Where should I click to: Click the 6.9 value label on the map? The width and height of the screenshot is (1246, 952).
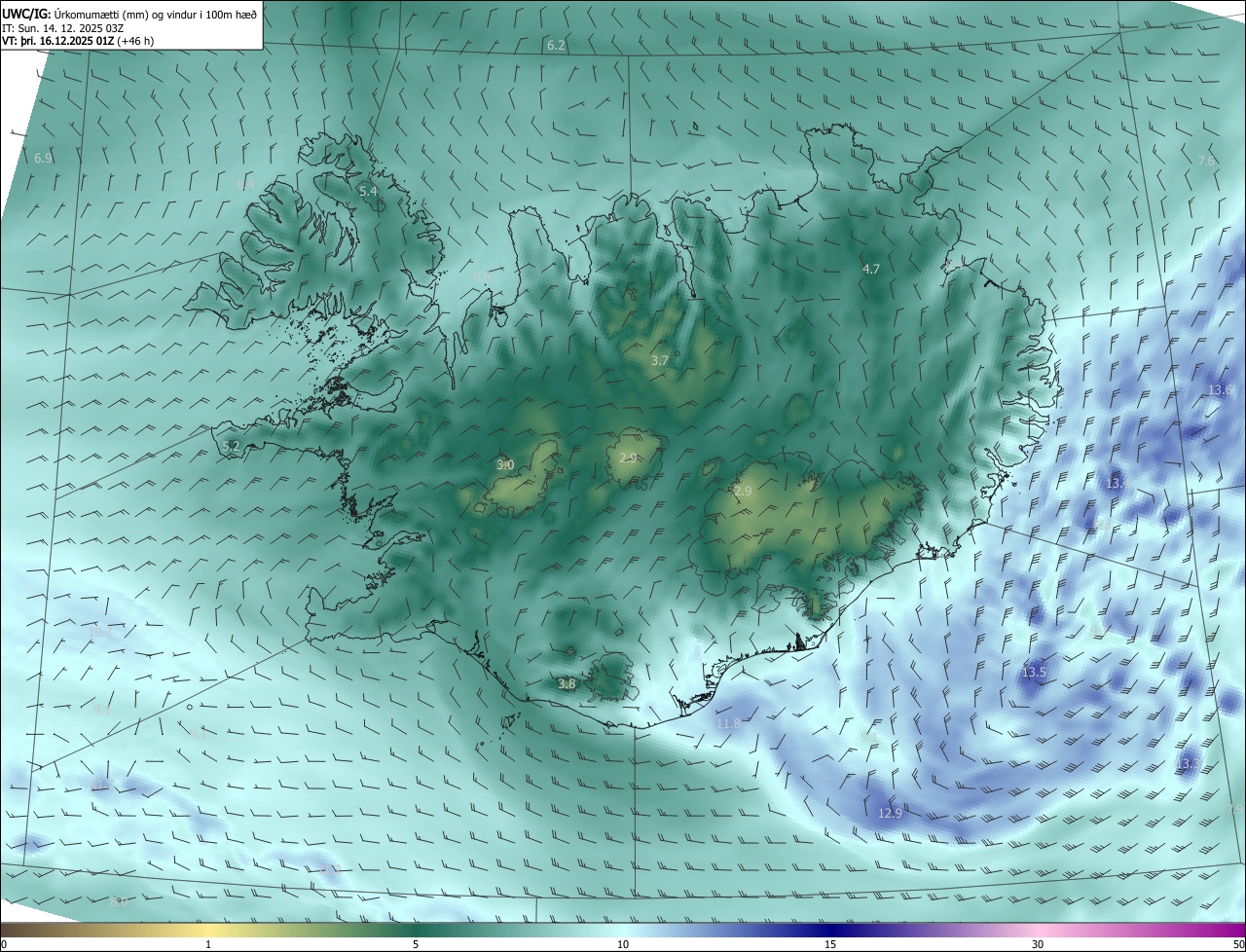[43, 158]
